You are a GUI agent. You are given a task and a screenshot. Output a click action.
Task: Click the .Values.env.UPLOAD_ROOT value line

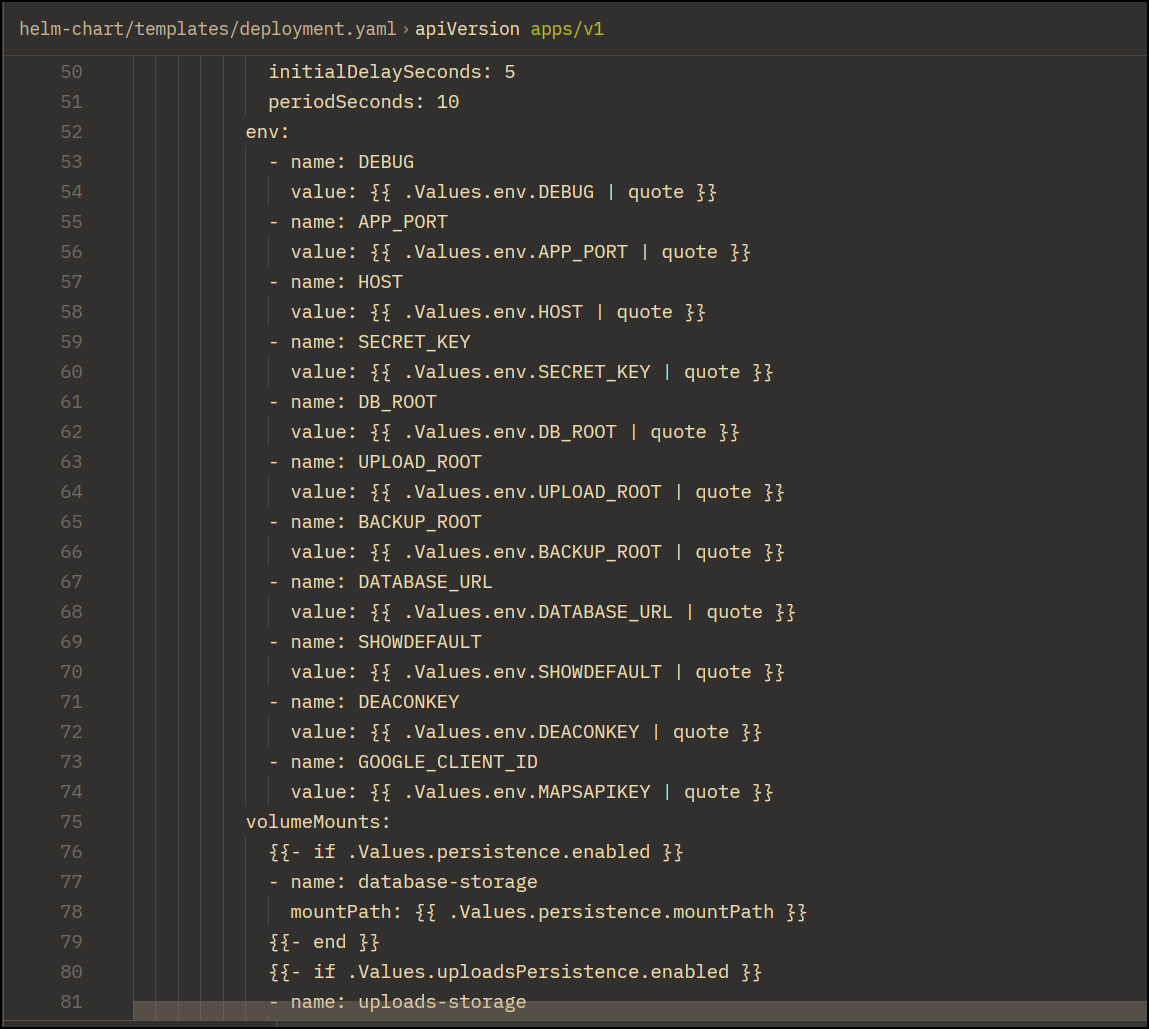[x=537, y=493]
